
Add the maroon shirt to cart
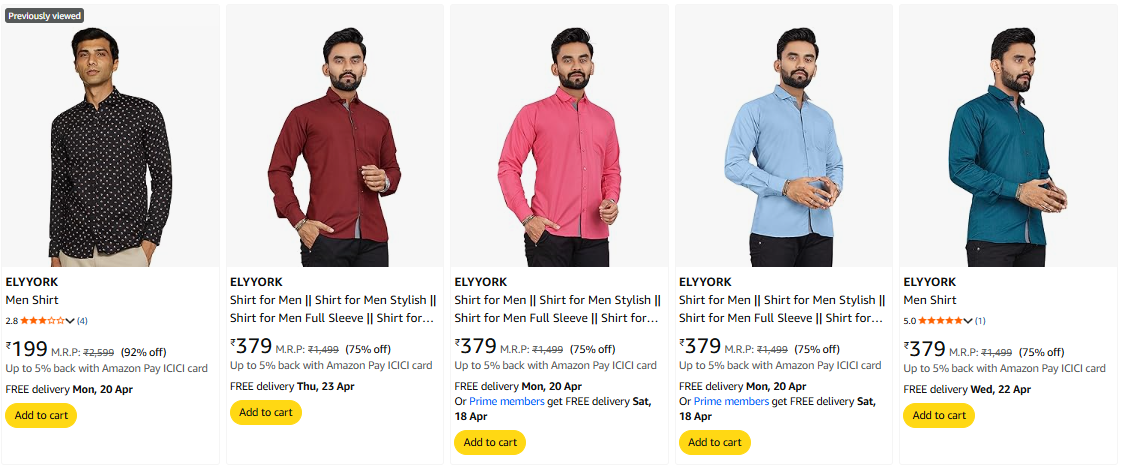[x=265, y=412]
